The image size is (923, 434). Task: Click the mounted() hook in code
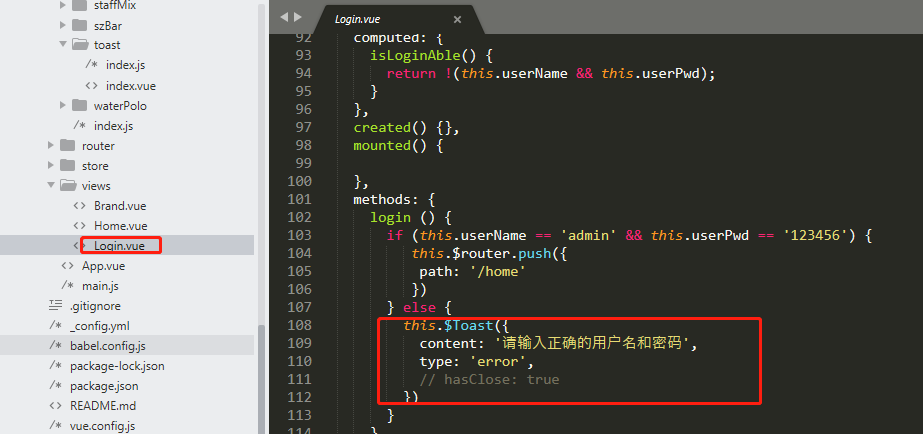click(390, 145)
